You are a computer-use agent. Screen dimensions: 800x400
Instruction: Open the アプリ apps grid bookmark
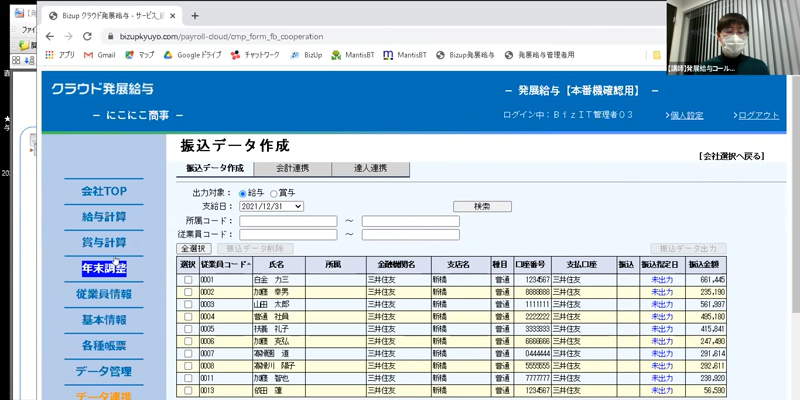(x=60, y=55)
